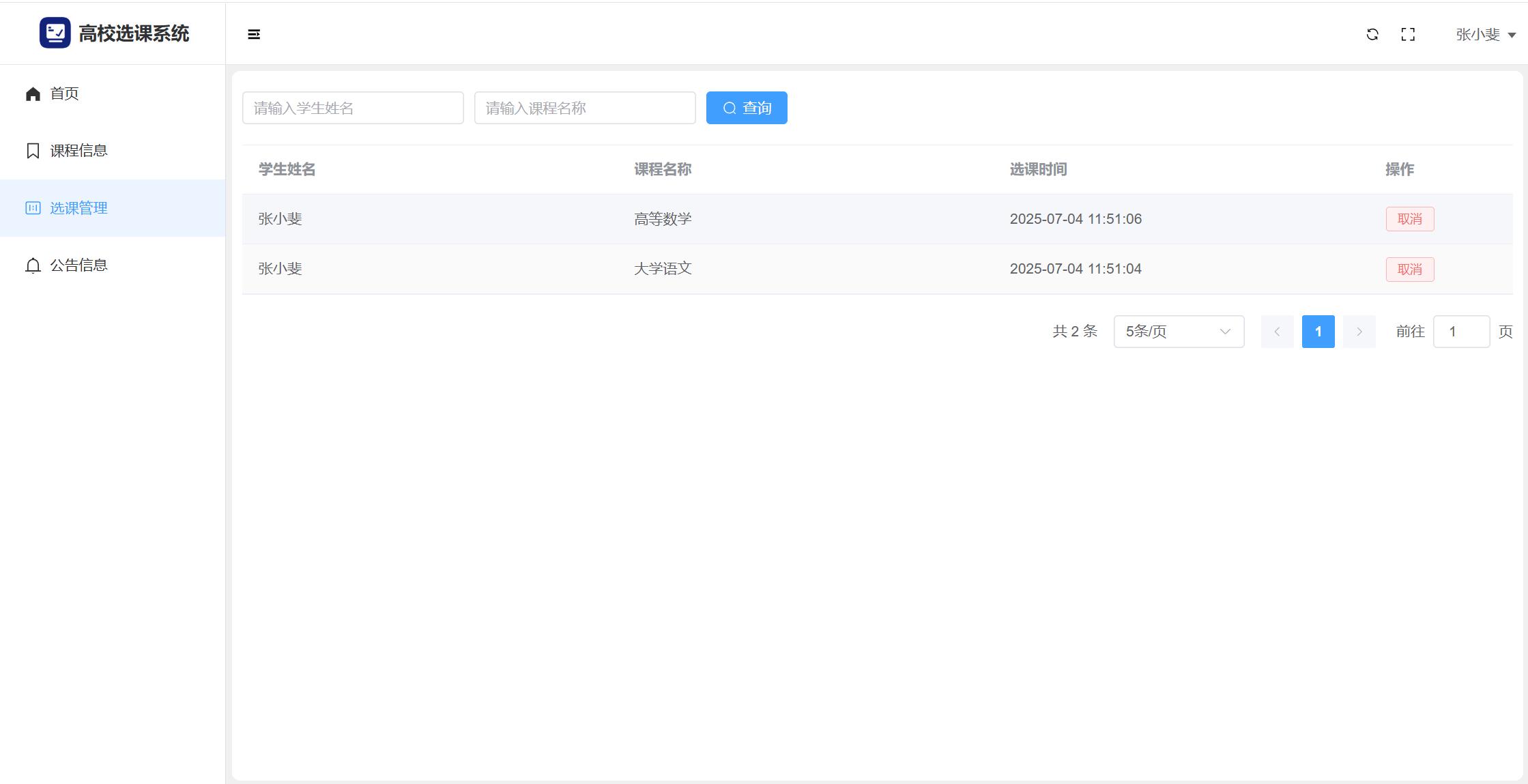This screenshot has height=784, width=1528.
Task: Focus the student name input field
Action: click(353, 108)
